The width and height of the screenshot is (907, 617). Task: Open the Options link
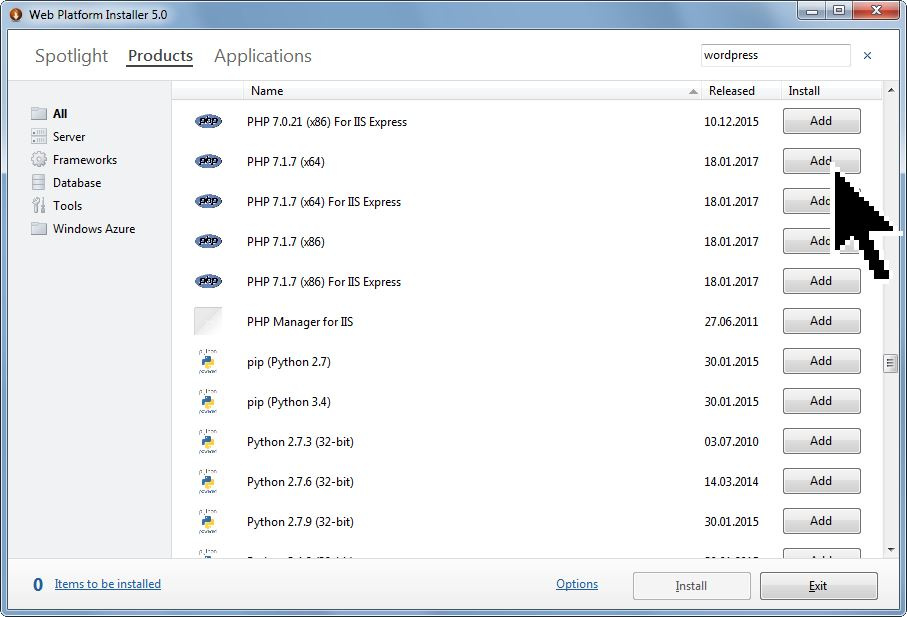coord(577,584)
